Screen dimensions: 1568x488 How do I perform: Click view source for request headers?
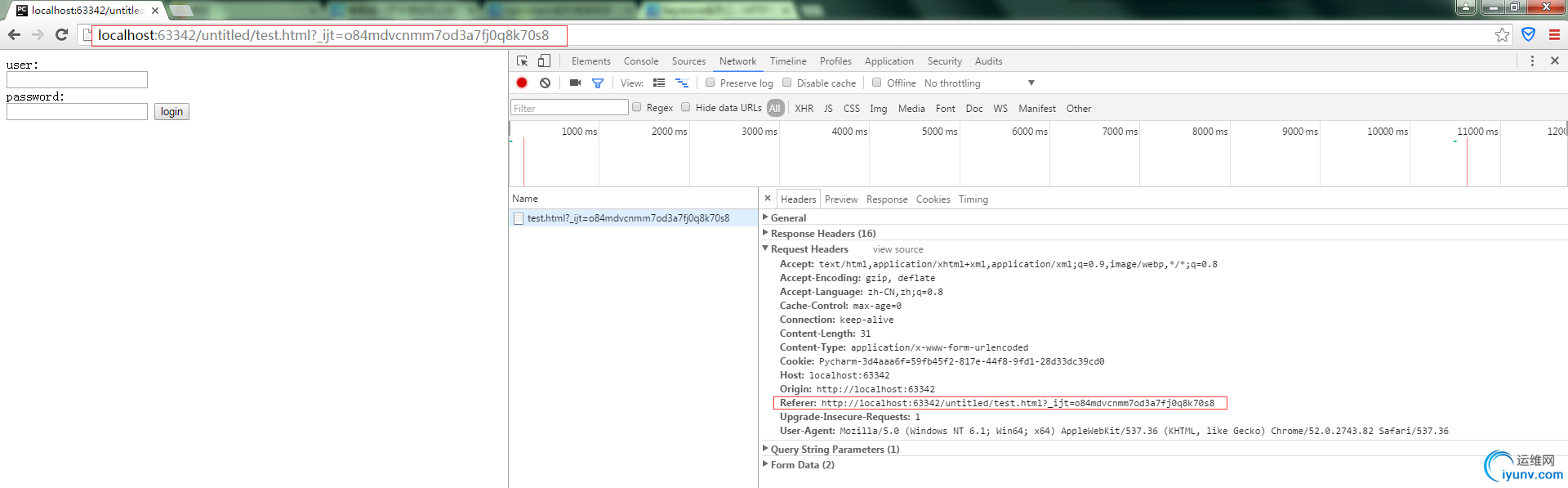click(898, 249)
